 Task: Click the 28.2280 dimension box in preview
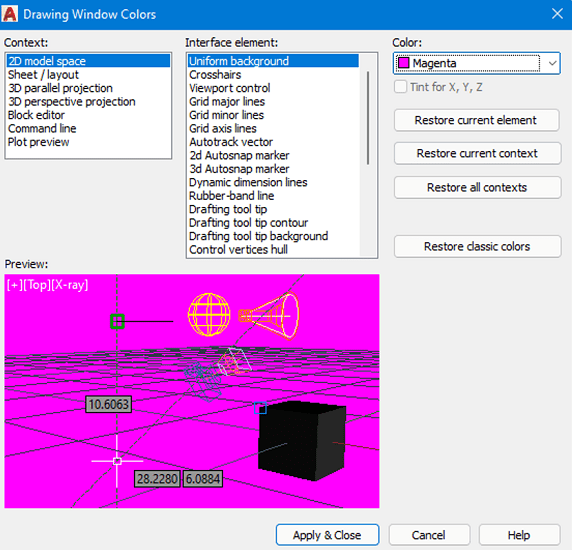157,479
